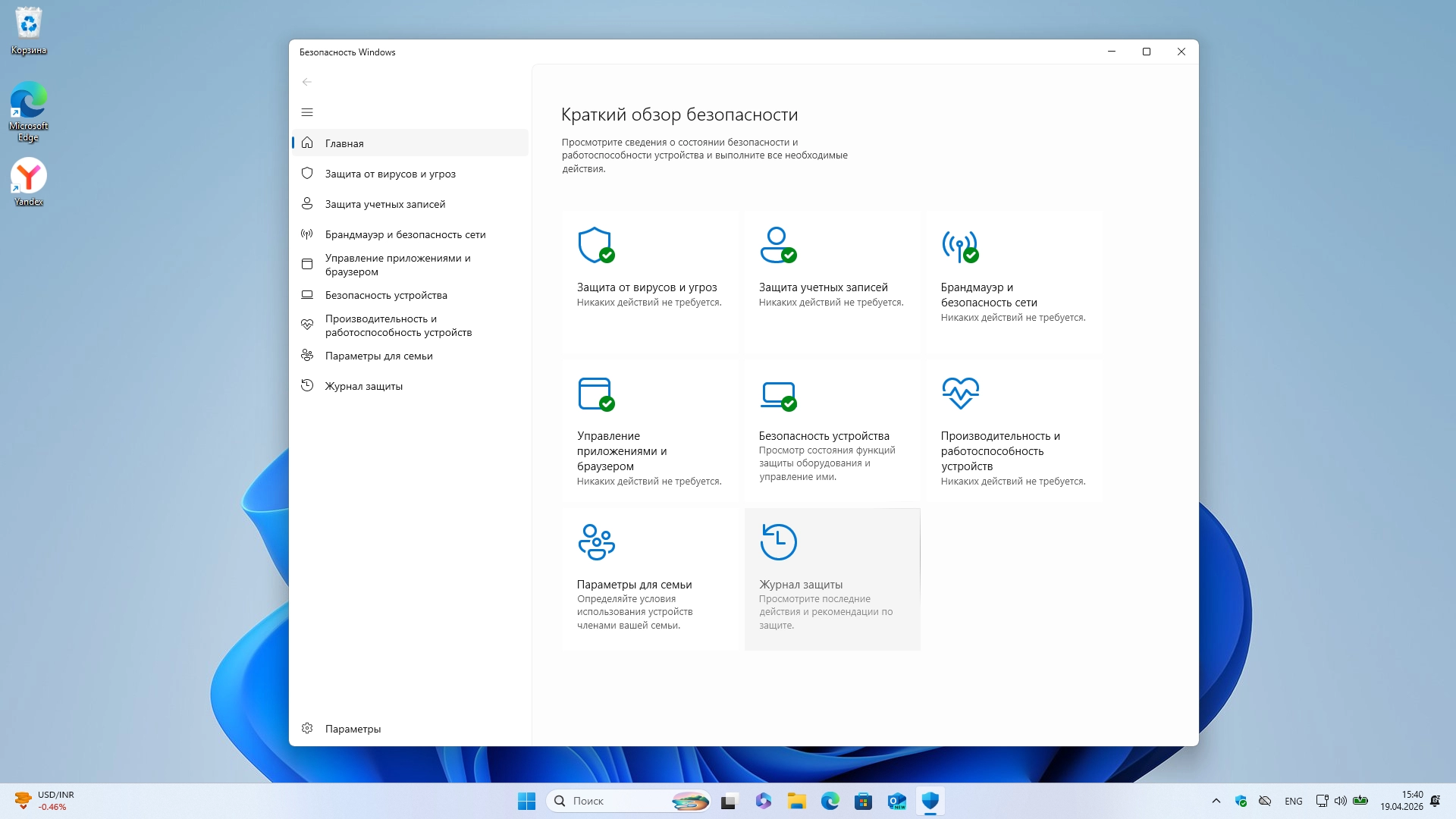This screenshot has width=1456, height=819.
Task: Select Журнал защиты in the sidebar
Action: coord(363,386)
